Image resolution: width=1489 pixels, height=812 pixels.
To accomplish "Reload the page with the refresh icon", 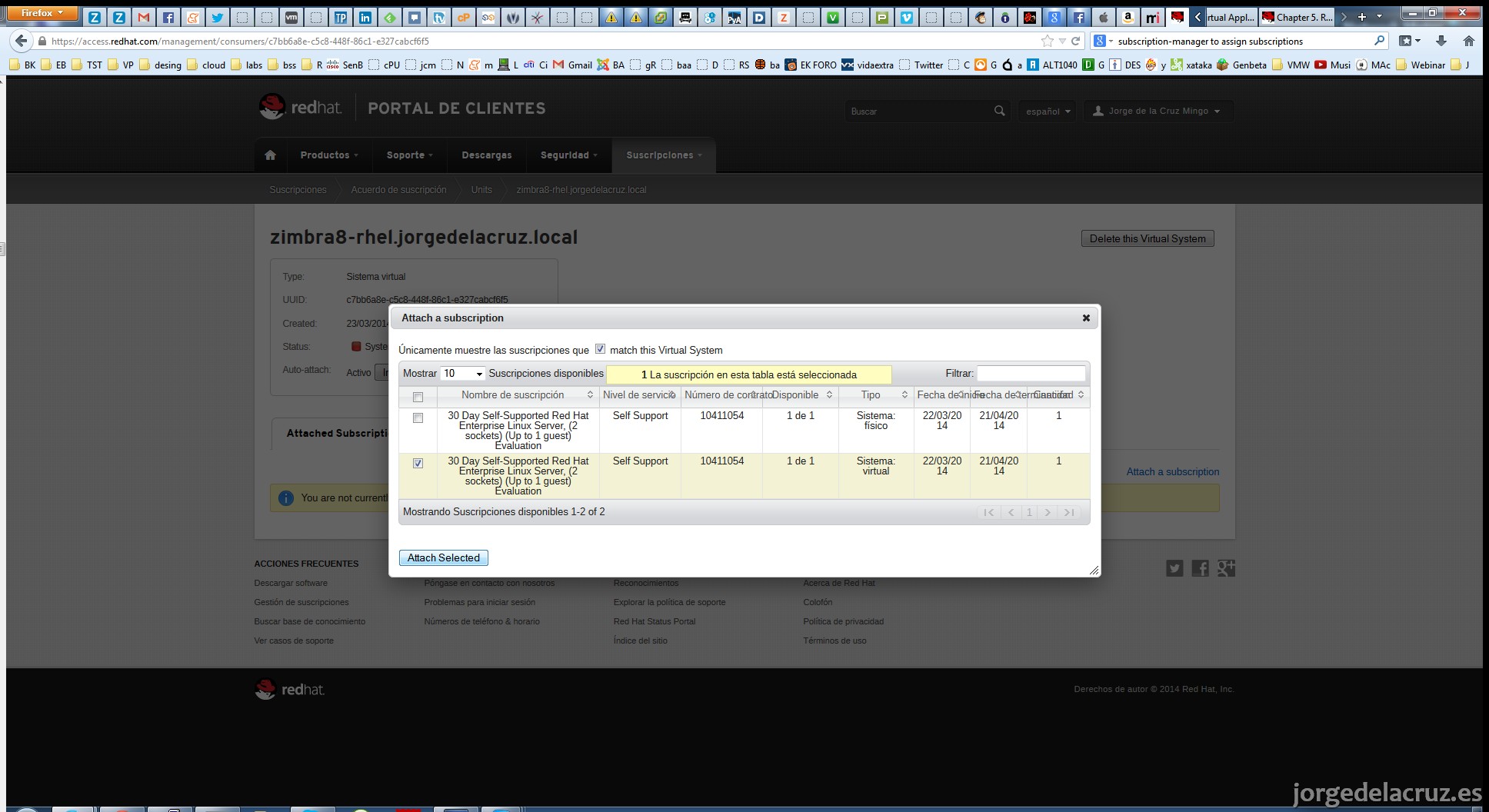I will tap(1076, 41).
